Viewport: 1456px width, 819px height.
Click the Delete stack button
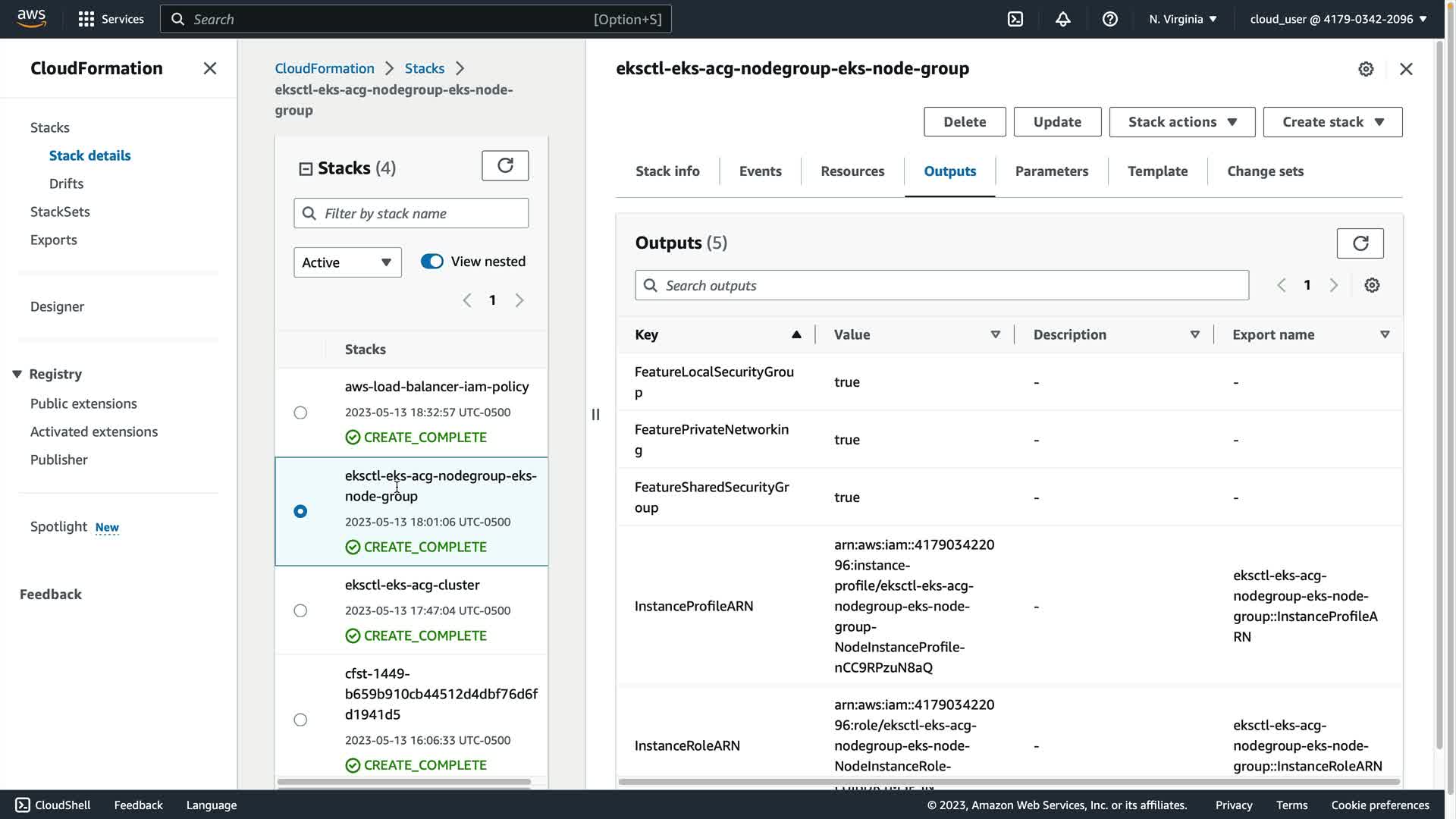[x=965, y=122]
